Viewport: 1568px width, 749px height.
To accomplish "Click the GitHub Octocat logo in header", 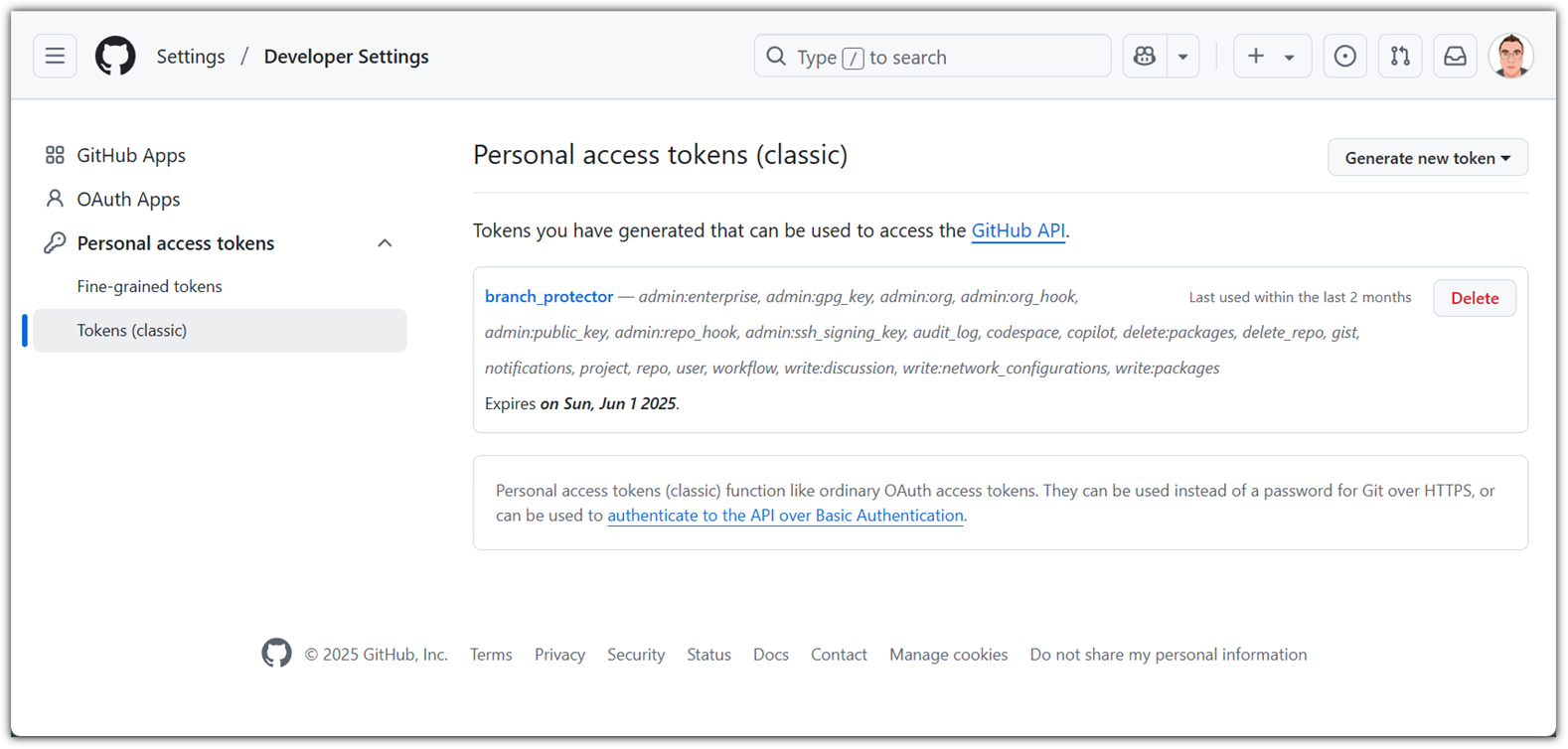I will click(115, 57).
